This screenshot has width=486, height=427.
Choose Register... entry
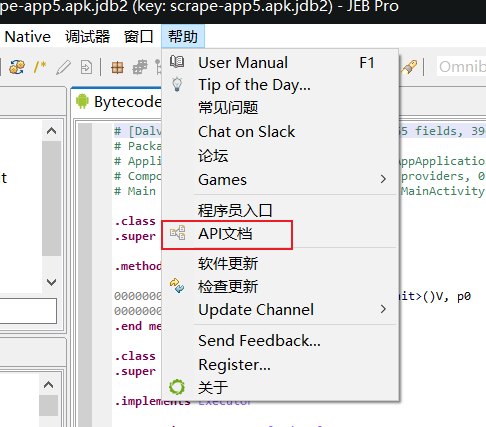click(x=280, y=365)
